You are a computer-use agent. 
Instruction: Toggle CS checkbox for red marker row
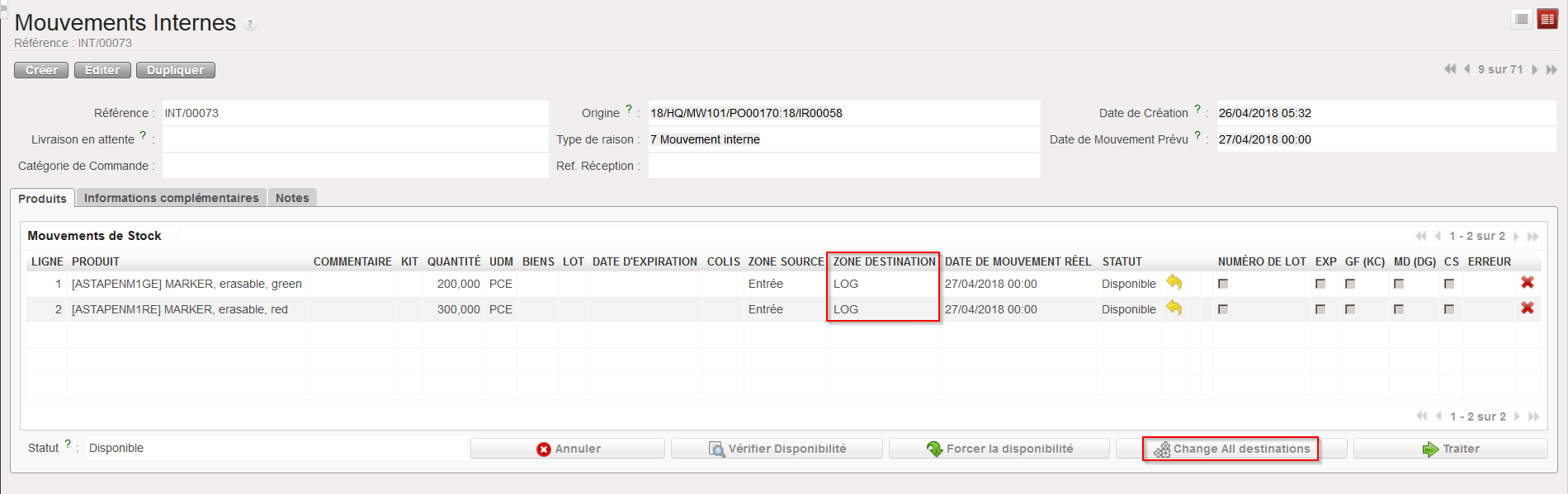(x=1449, y=309)
